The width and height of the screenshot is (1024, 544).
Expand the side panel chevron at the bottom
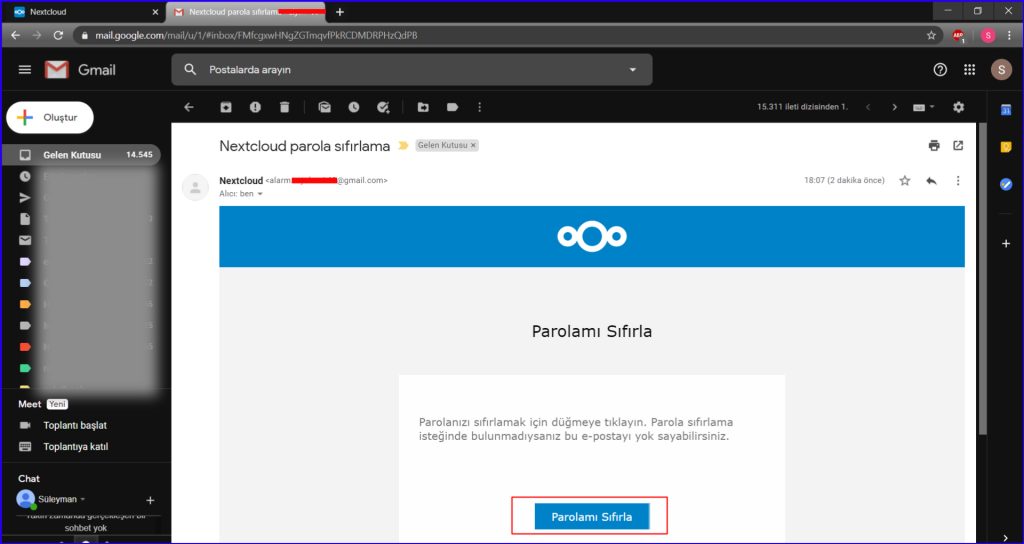pos(1006,537)
